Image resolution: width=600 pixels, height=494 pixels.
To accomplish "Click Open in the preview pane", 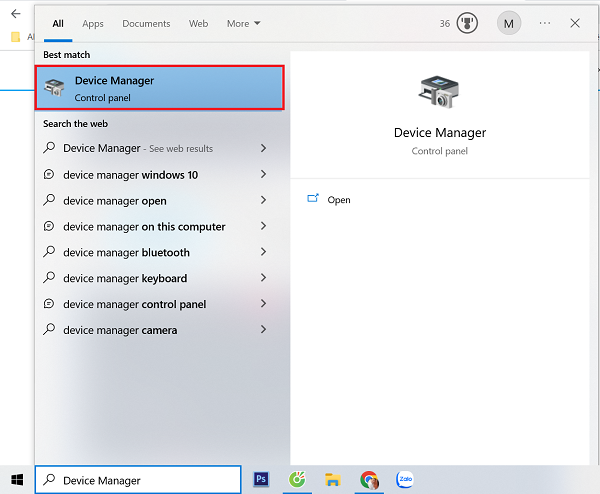I will coord(339,200).
